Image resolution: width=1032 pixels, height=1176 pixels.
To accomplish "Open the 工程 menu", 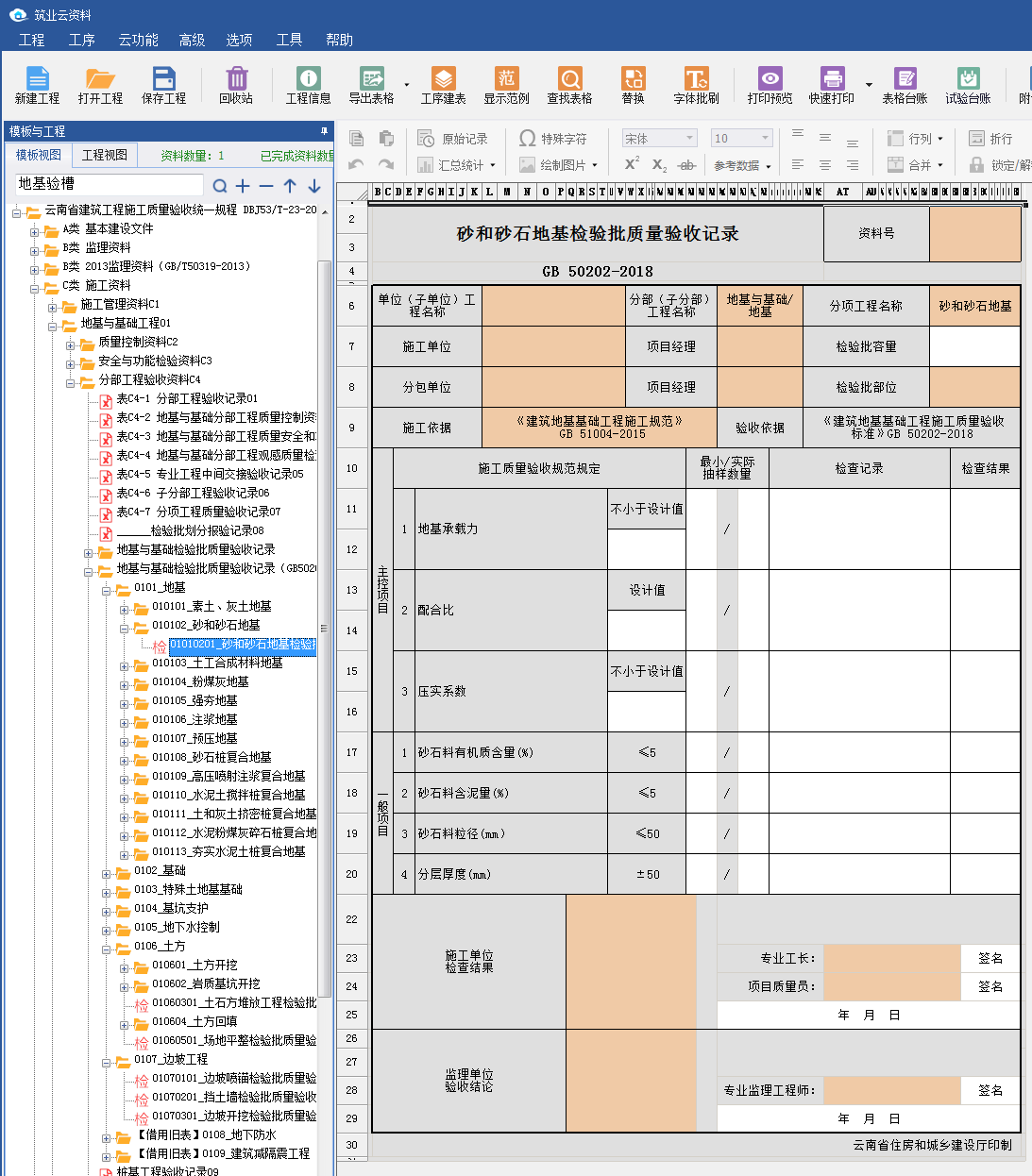I will (32, 40).
